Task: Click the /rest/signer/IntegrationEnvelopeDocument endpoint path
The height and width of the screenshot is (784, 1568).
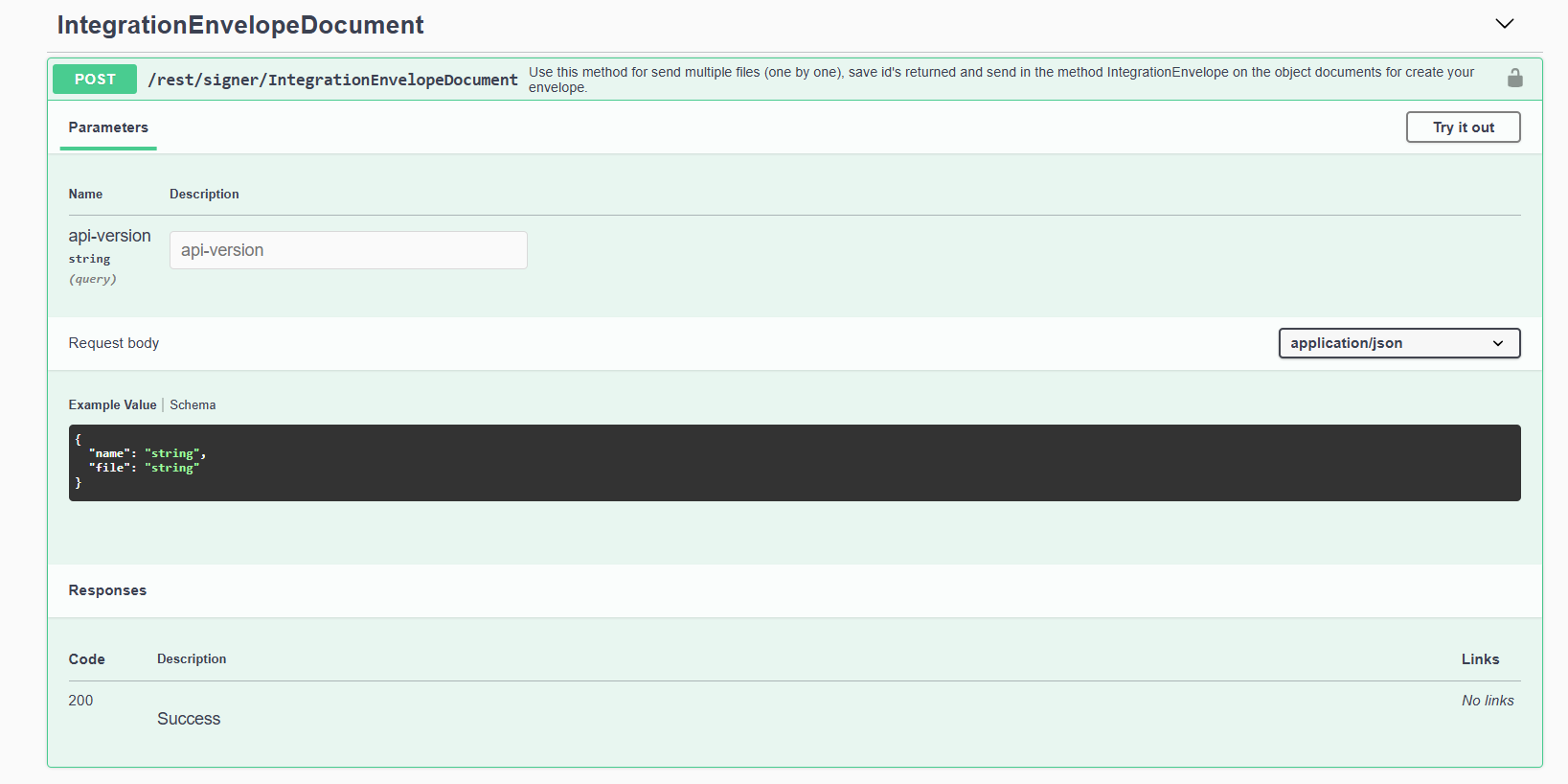Action: [x=332, y=80]
